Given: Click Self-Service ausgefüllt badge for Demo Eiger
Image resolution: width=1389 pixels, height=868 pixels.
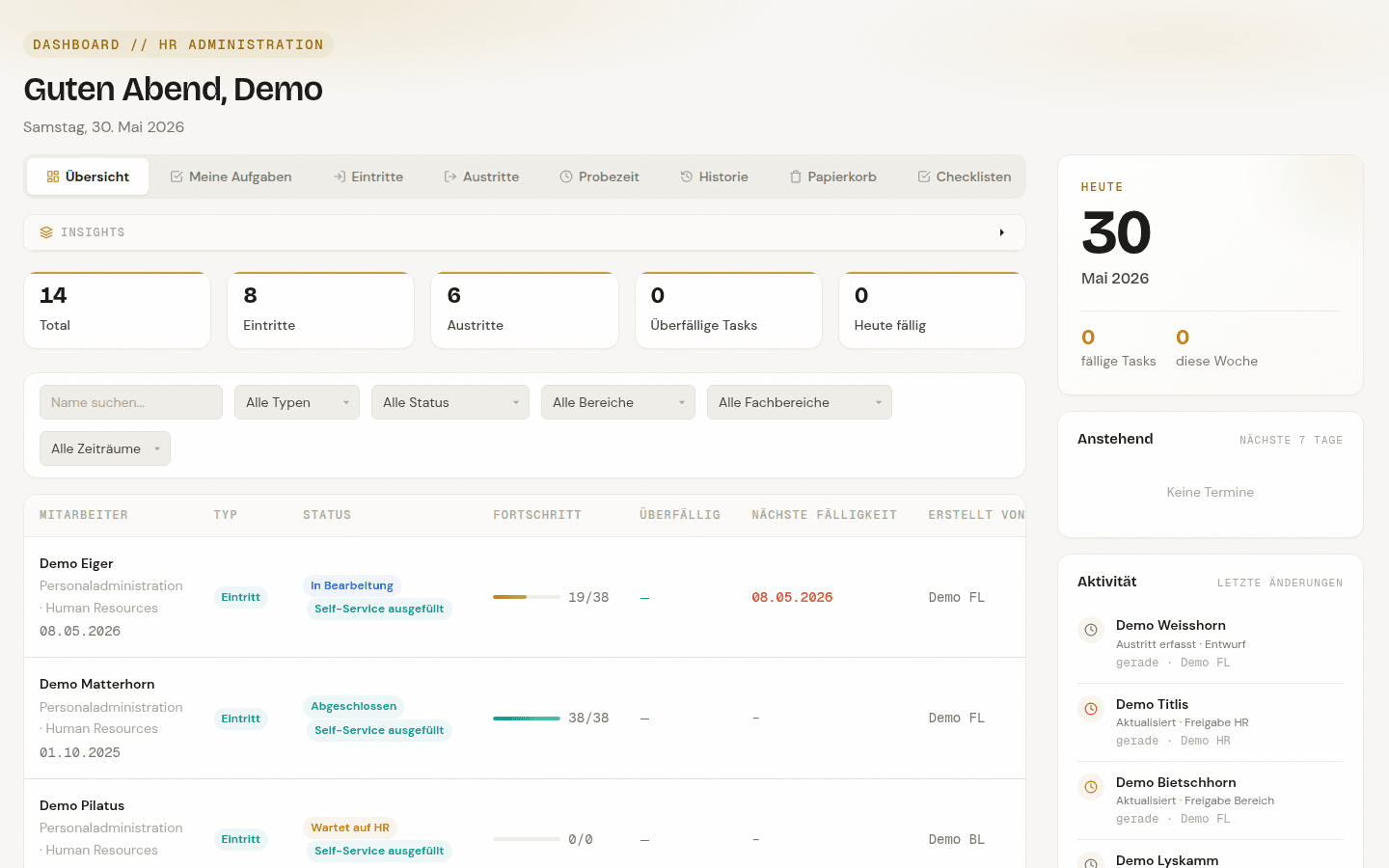Looking at the screenshot, I should point(379,609).
